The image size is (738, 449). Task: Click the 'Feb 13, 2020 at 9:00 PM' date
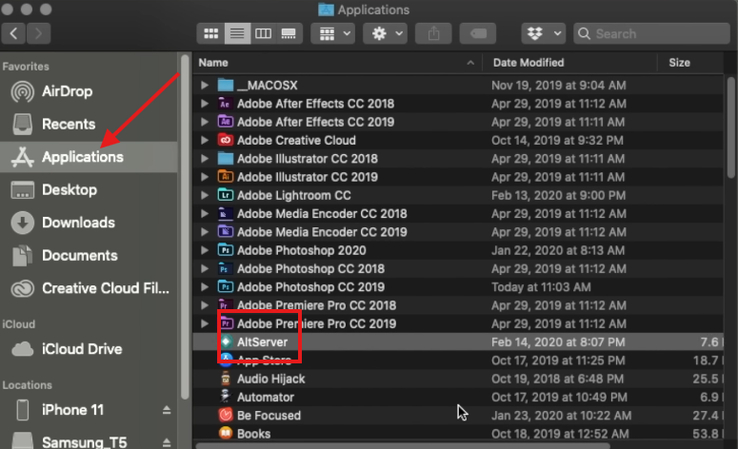tap(559, 195)
